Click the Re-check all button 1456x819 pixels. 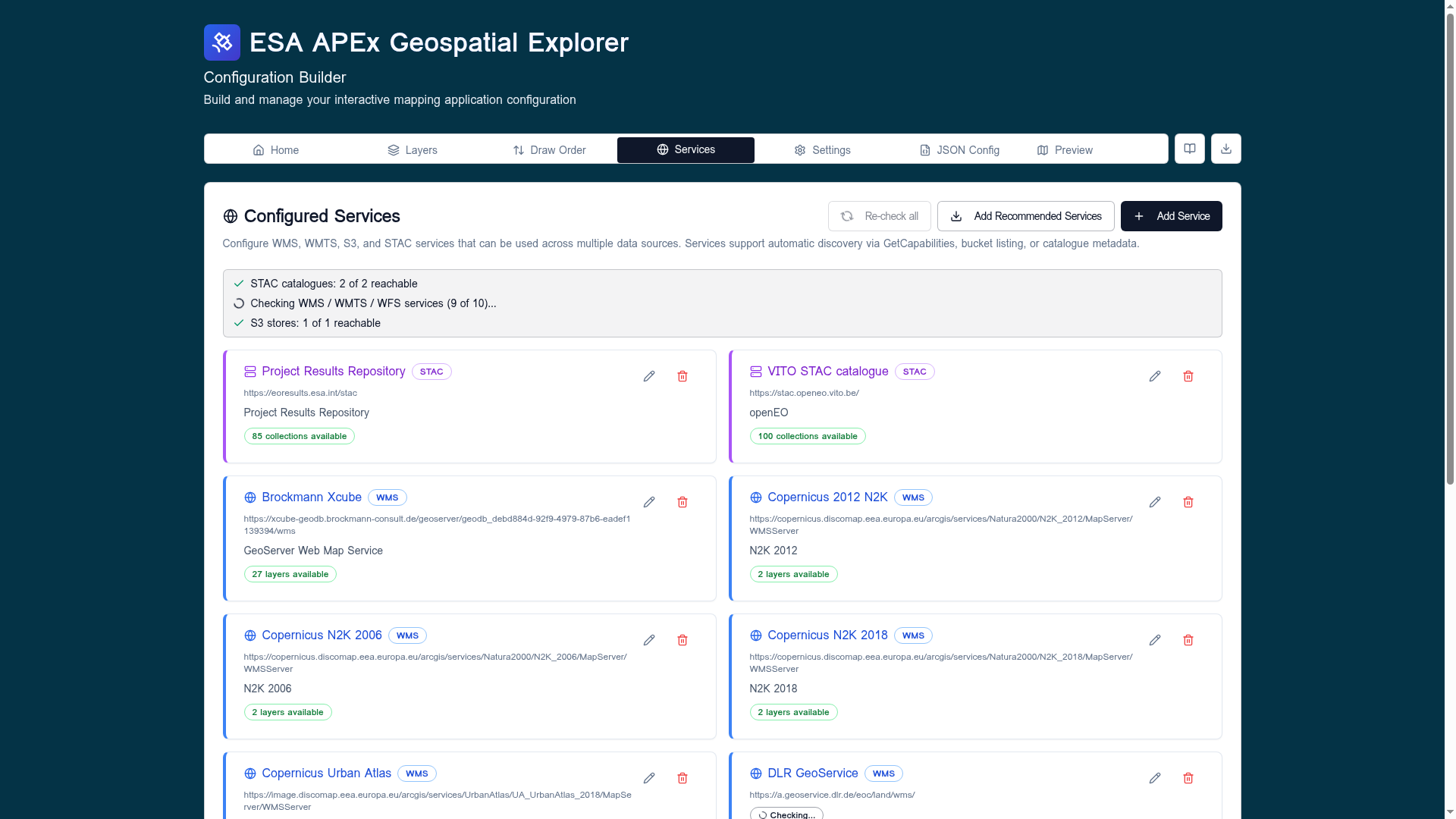tap(880, 216)
